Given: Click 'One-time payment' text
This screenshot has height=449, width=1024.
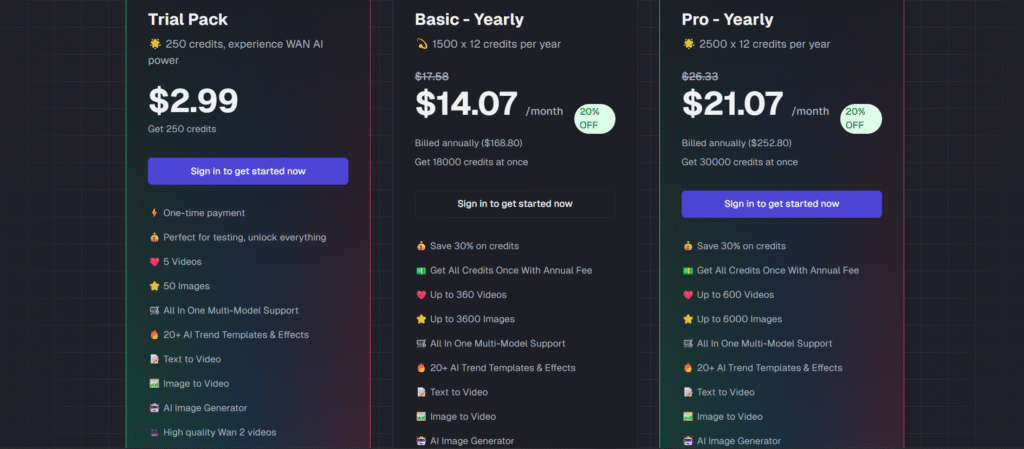Looking at the screenshot, I should pyautogui.click(x=204, y=213).
